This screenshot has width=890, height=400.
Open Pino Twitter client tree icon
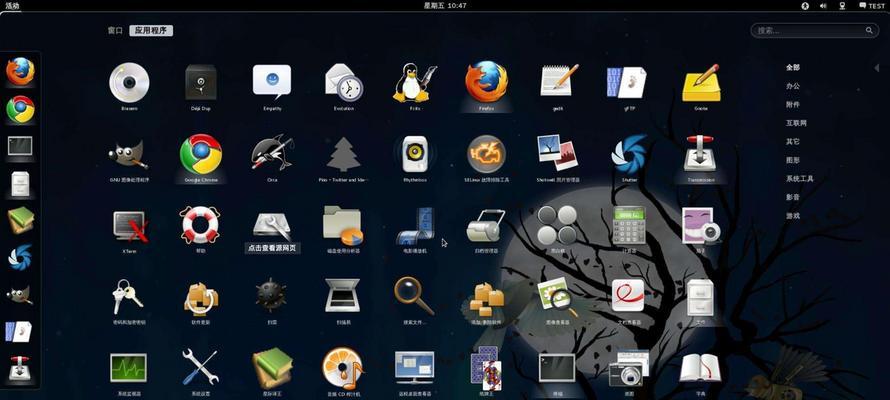[343, 154]
